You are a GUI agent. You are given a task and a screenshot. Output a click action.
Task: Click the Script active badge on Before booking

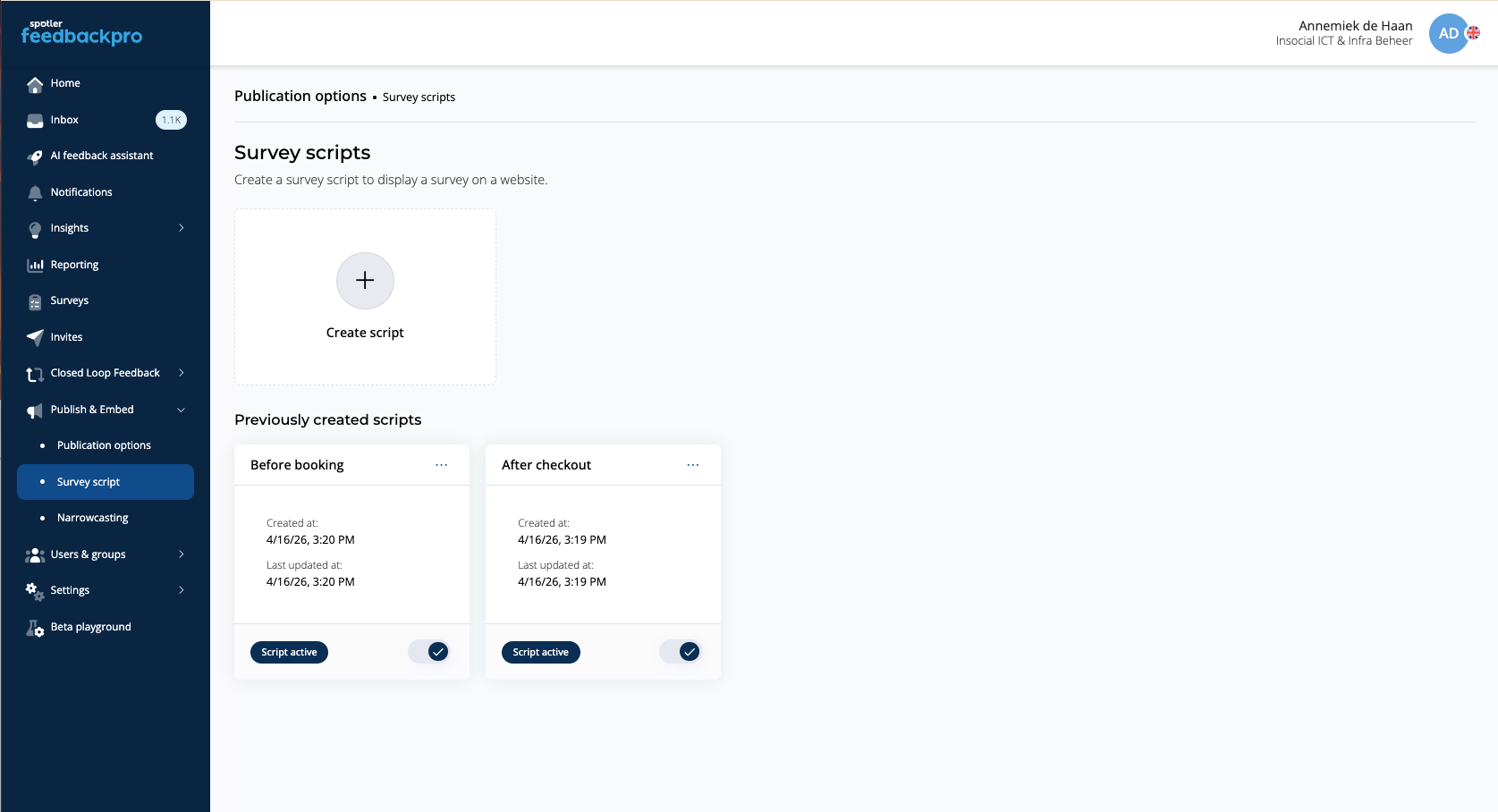[x=289, y=652]
